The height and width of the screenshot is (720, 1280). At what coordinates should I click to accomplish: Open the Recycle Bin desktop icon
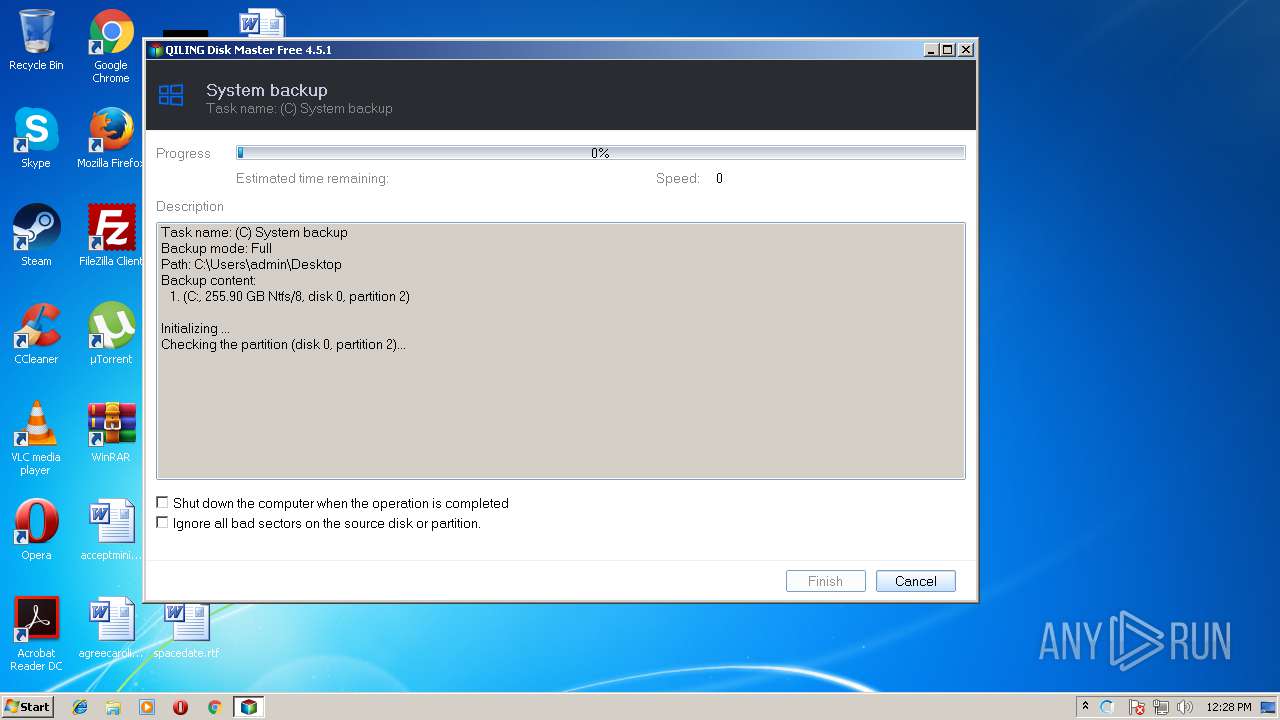(36, 41)
